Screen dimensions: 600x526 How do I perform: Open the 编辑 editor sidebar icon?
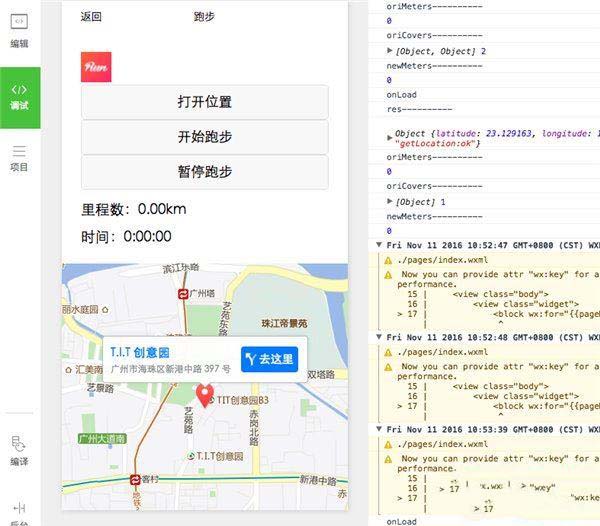[19, 31]
